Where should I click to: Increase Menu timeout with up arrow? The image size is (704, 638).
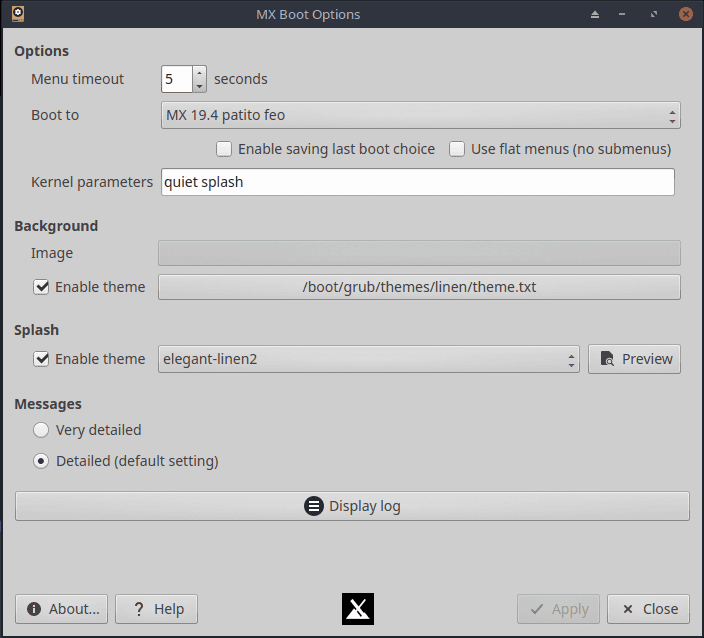(x=199, y=72)
